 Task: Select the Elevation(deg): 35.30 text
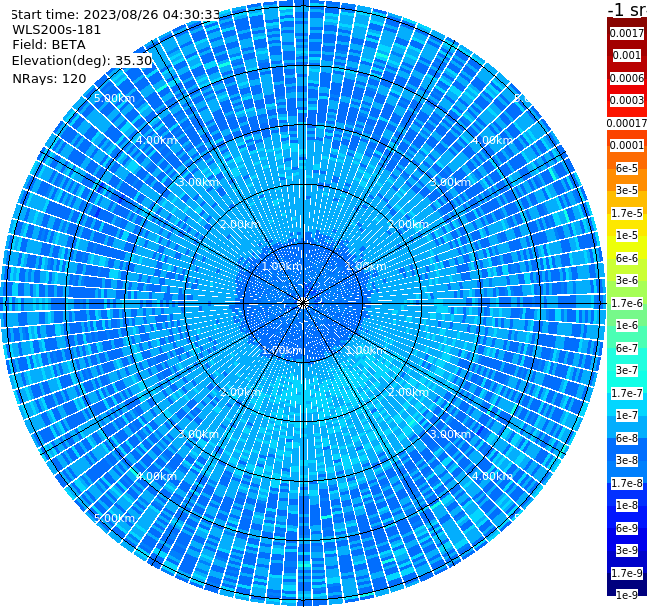(x=82, y=61)
